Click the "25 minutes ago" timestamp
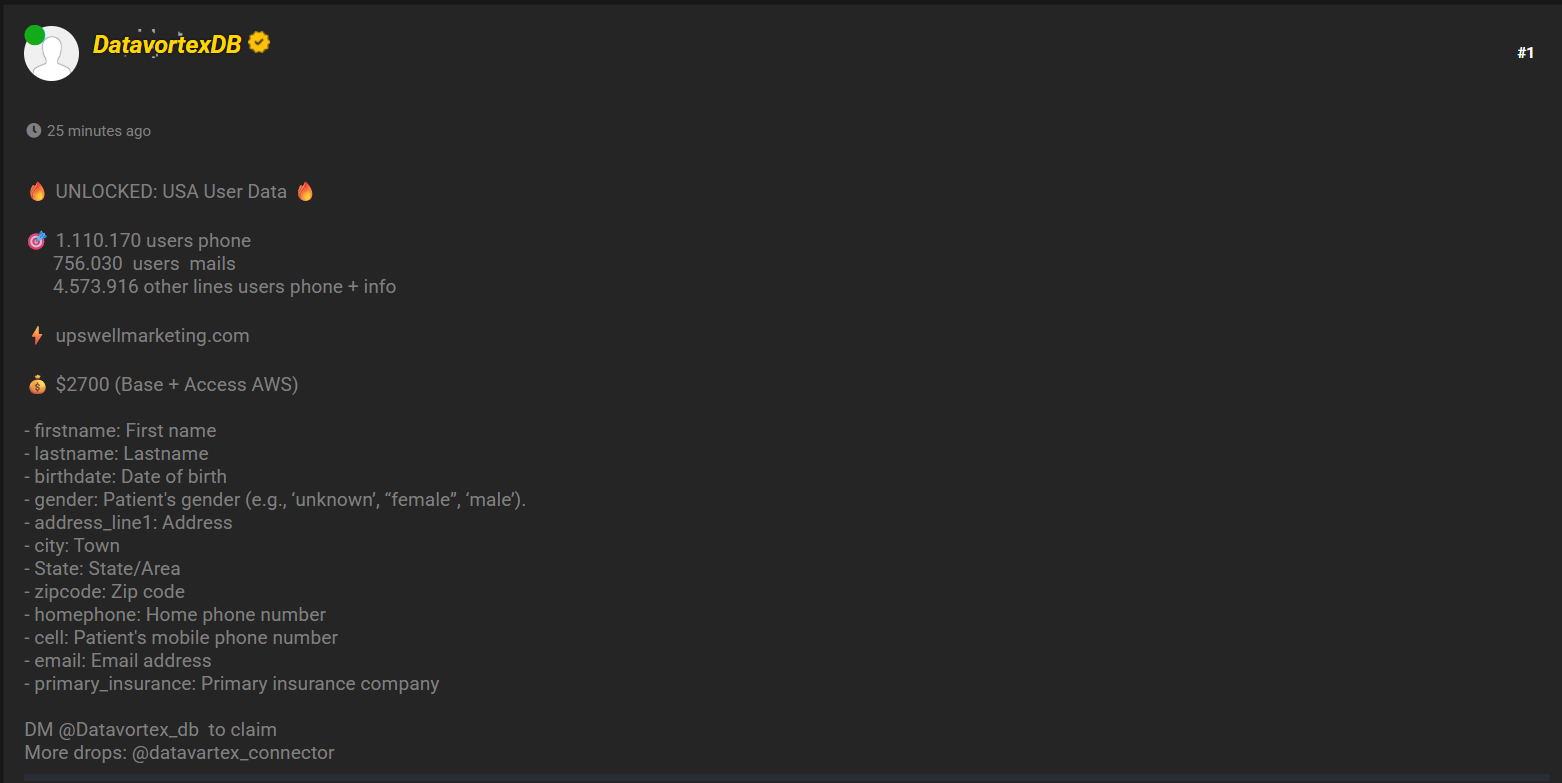 pyautogui.click(x=99, y=131)
